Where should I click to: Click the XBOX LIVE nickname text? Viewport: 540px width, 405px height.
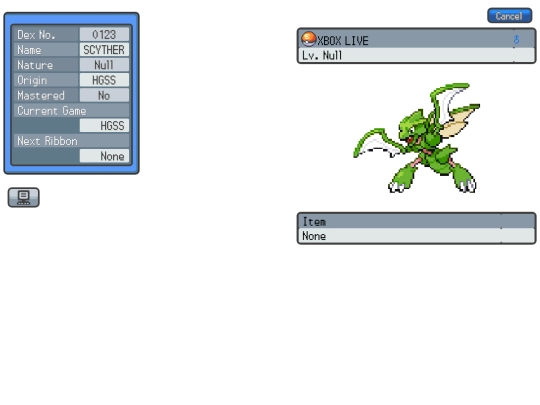(x=343, y=41)
